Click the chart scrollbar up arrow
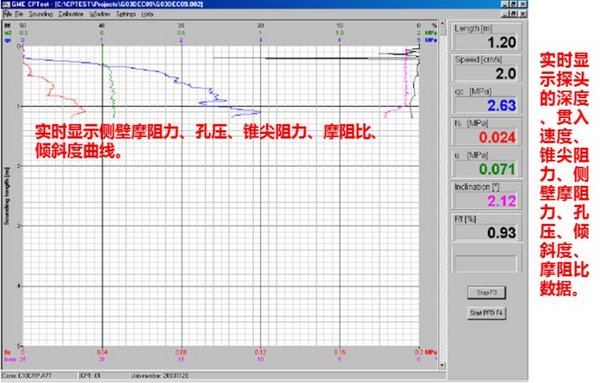Viewport: 600px width, 383px height. [442, 24]
